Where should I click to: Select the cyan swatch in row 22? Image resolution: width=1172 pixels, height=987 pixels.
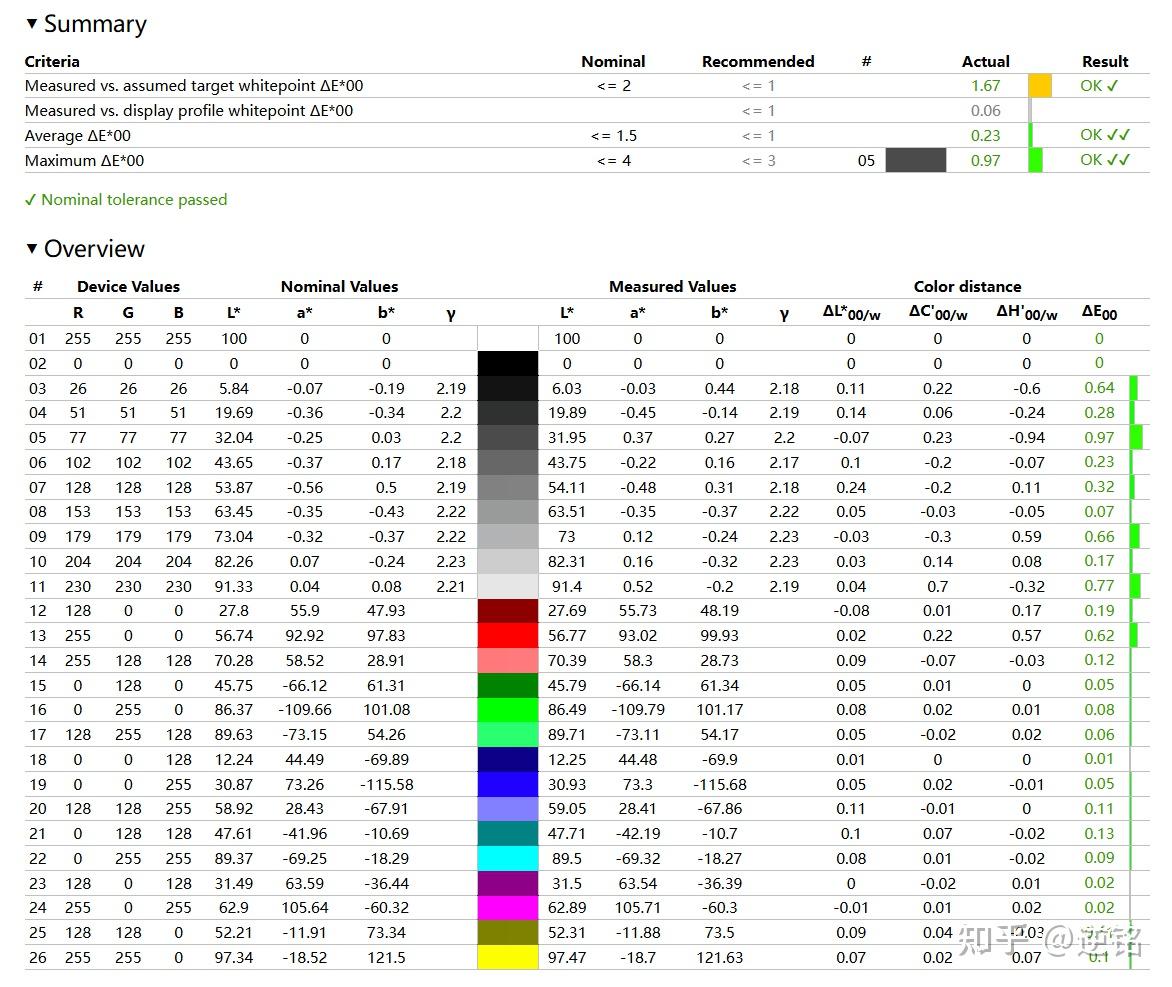(x=508, y=858)
